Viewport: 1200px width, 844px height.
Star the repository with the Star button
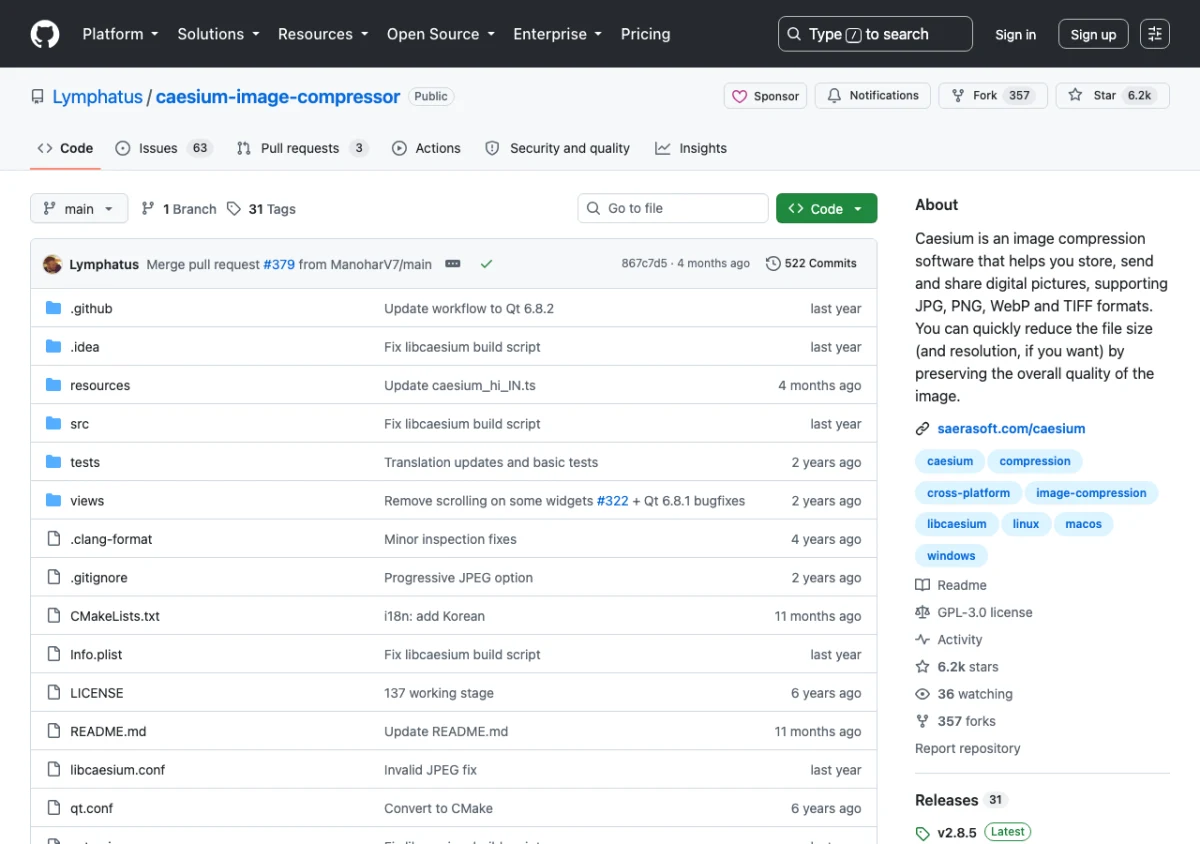tap(1112, 96)
